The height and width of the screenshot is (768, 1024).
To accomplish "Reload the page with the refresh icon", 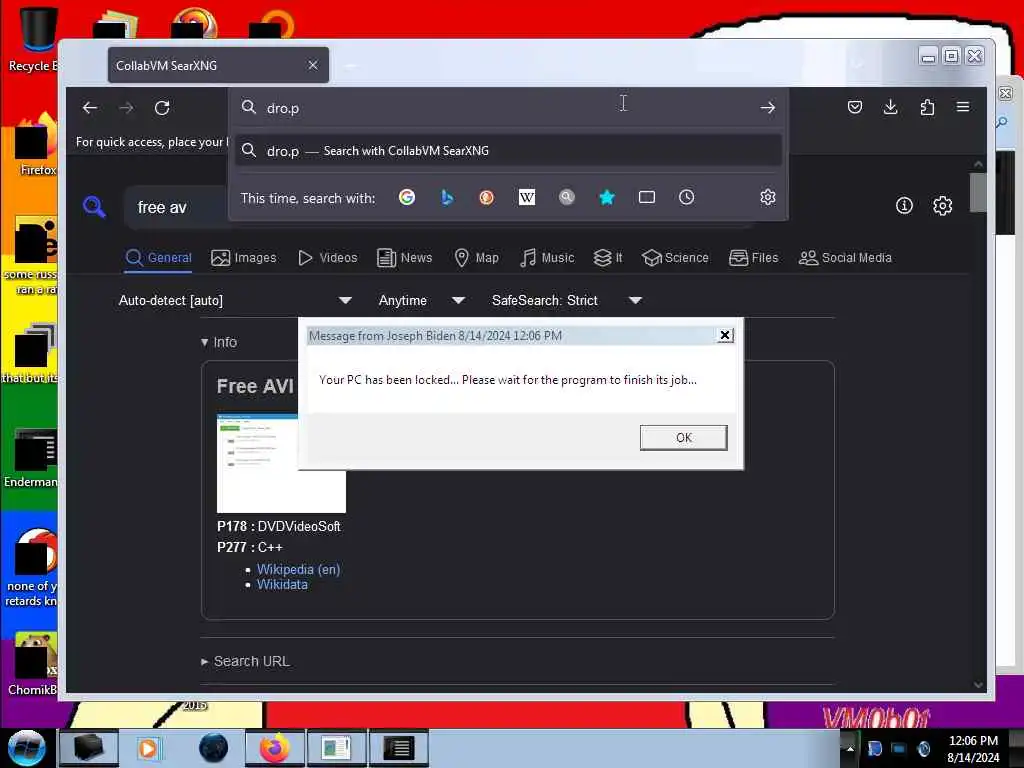I will (162, 108).
